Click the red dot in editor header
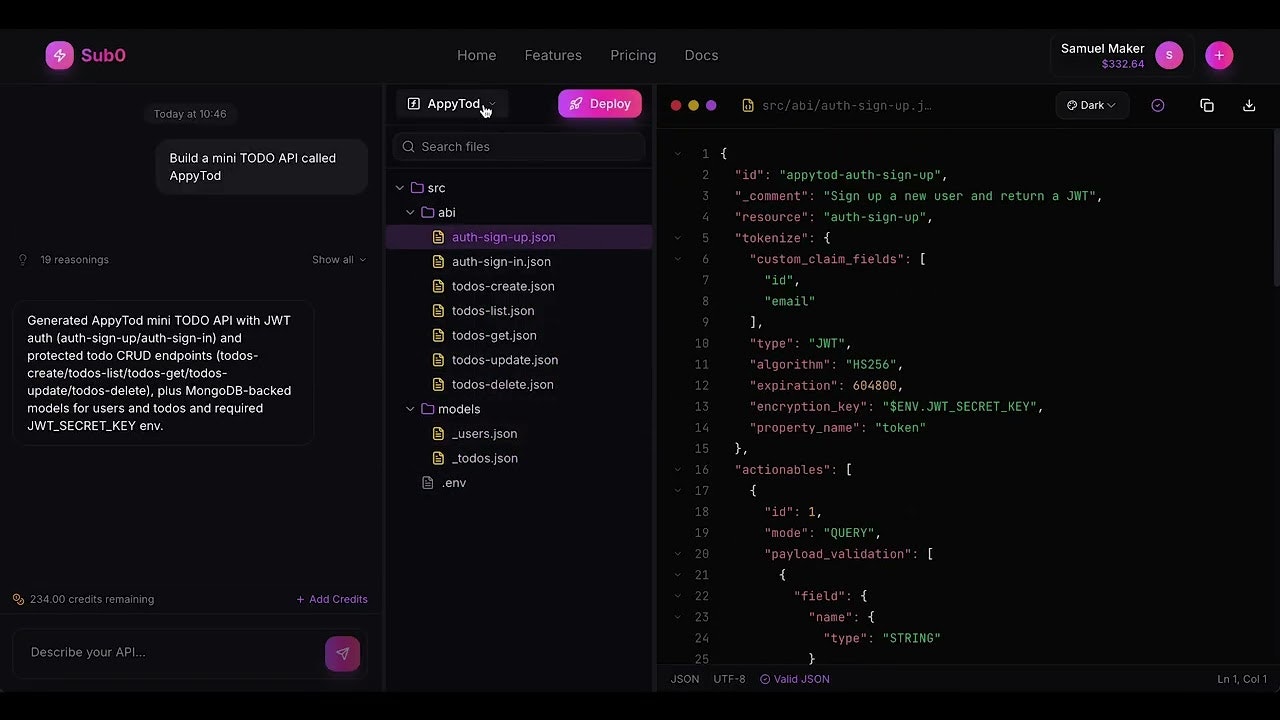The width and height of the screenshot is (1280, 720). point(676,105)
